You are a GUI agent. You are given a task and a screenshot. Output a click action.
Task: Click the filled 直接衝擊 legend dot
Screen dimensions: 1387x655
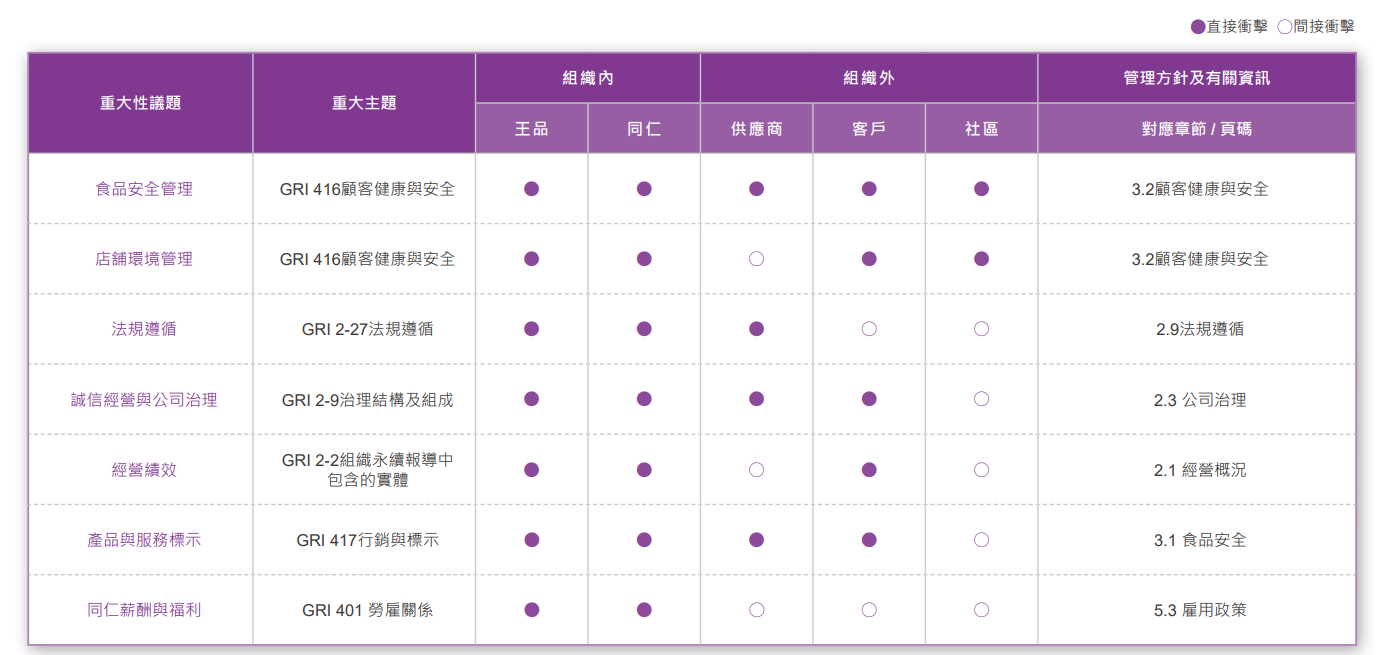click(1198, 27)
